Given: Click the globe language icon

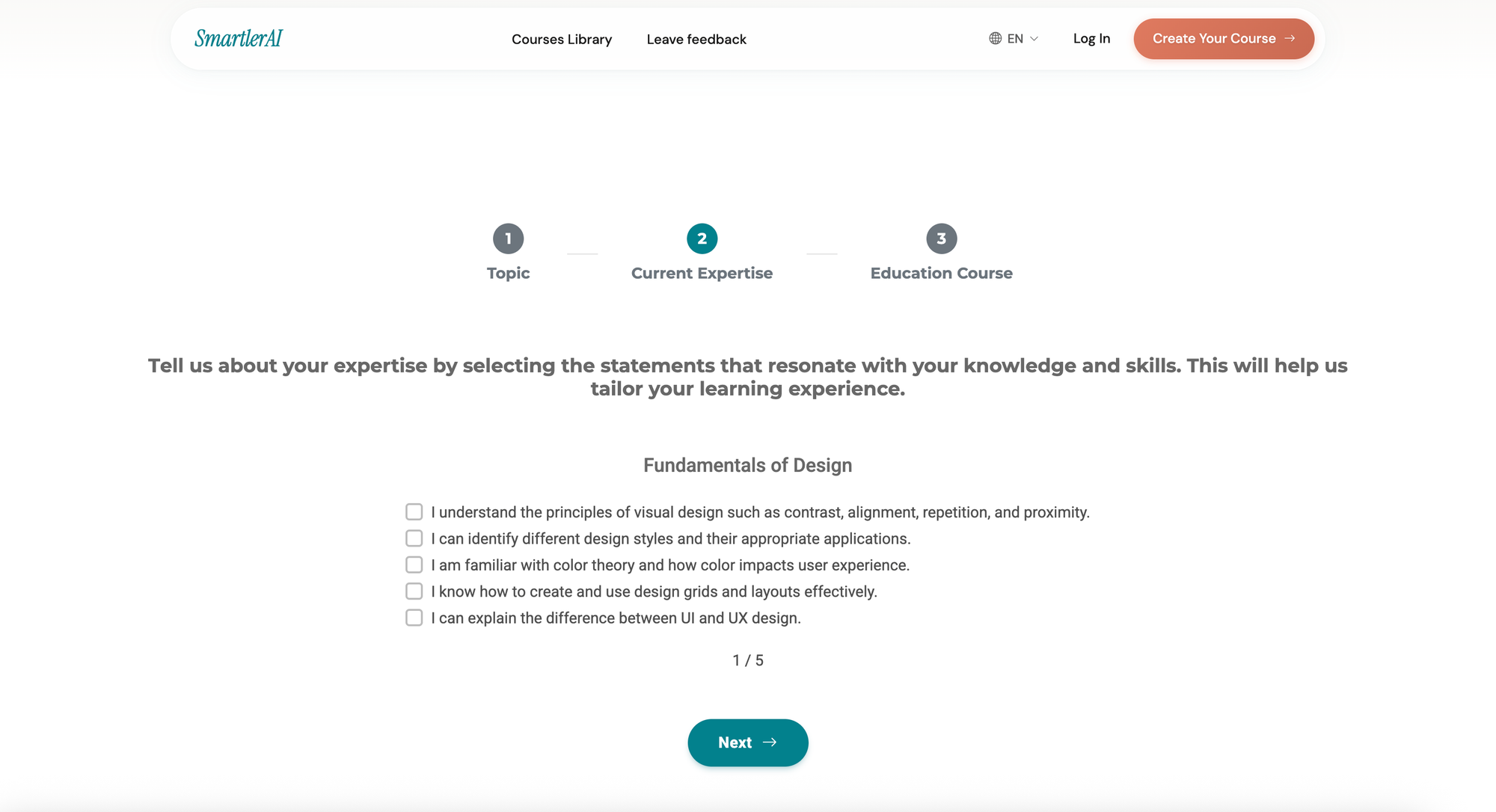Looking at the screenshot, I should coord(995,38).
